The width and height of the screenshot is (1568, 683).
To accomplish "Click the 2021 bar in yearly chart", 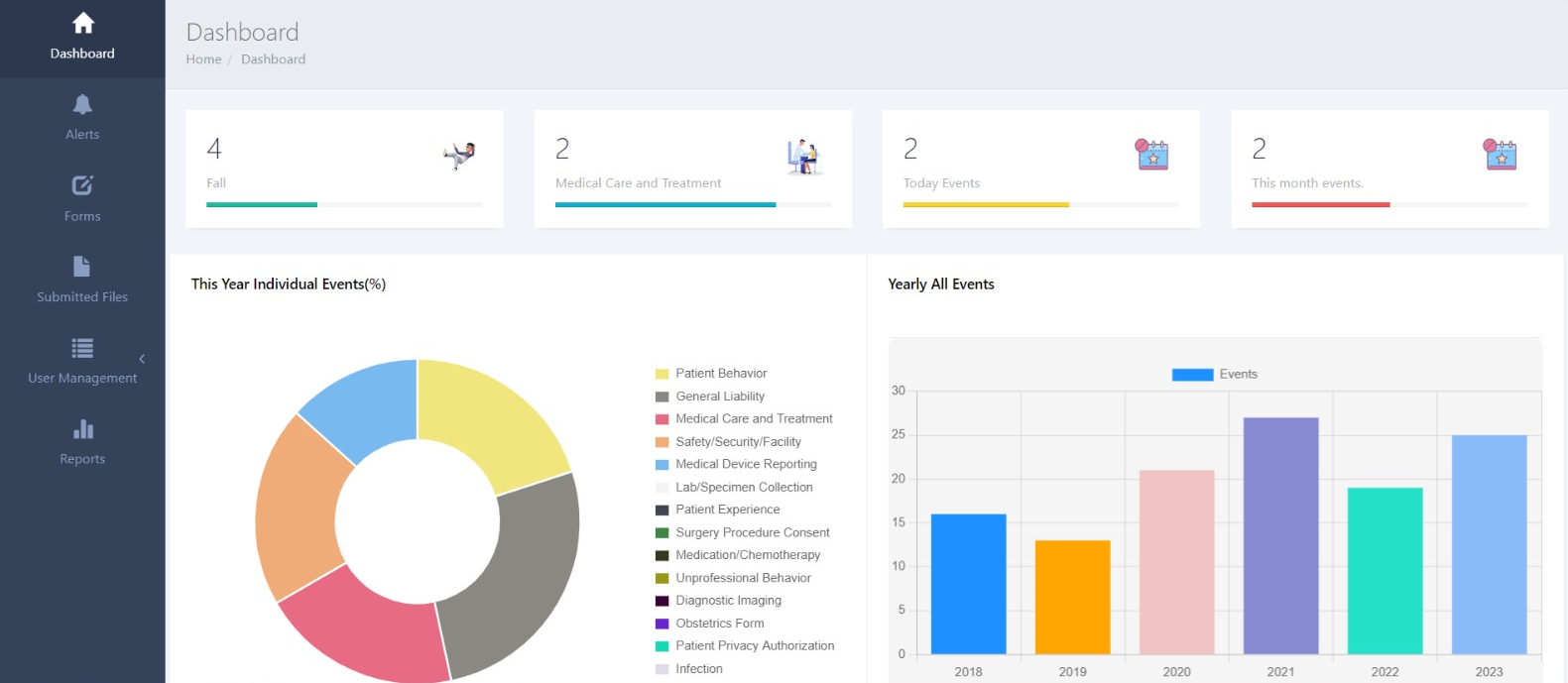I will point(1280,535).
